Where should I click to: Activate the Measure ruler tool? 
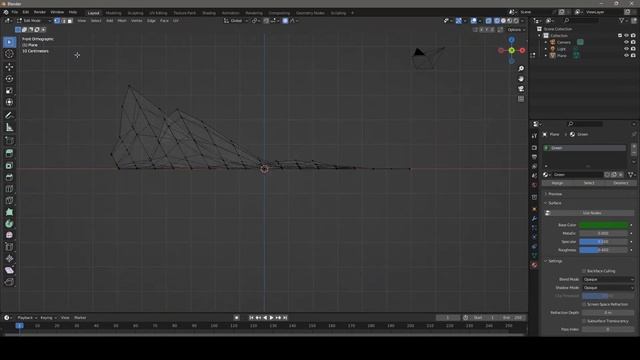tap(9, 128)
